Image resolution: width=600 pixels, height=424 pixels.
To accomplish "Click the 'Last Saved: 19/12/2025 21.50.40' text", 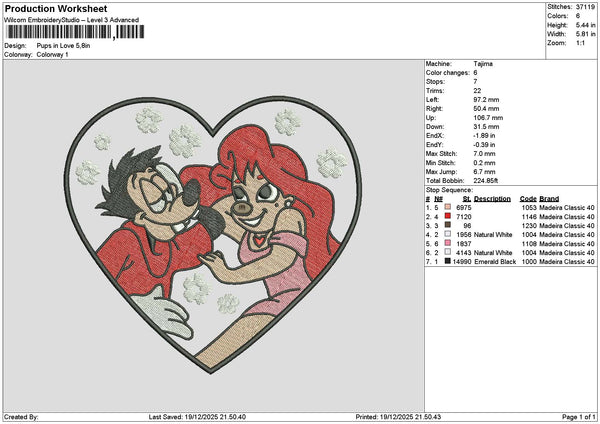I will tap(197, 417).
